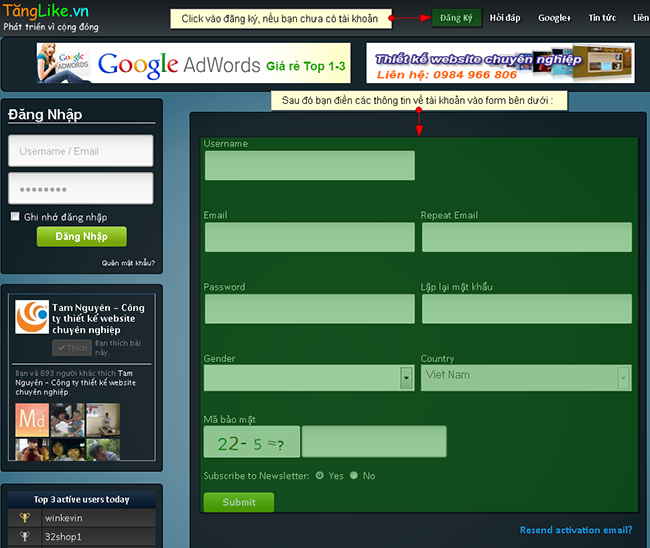Focus the registration Username field

click(310, 165)
